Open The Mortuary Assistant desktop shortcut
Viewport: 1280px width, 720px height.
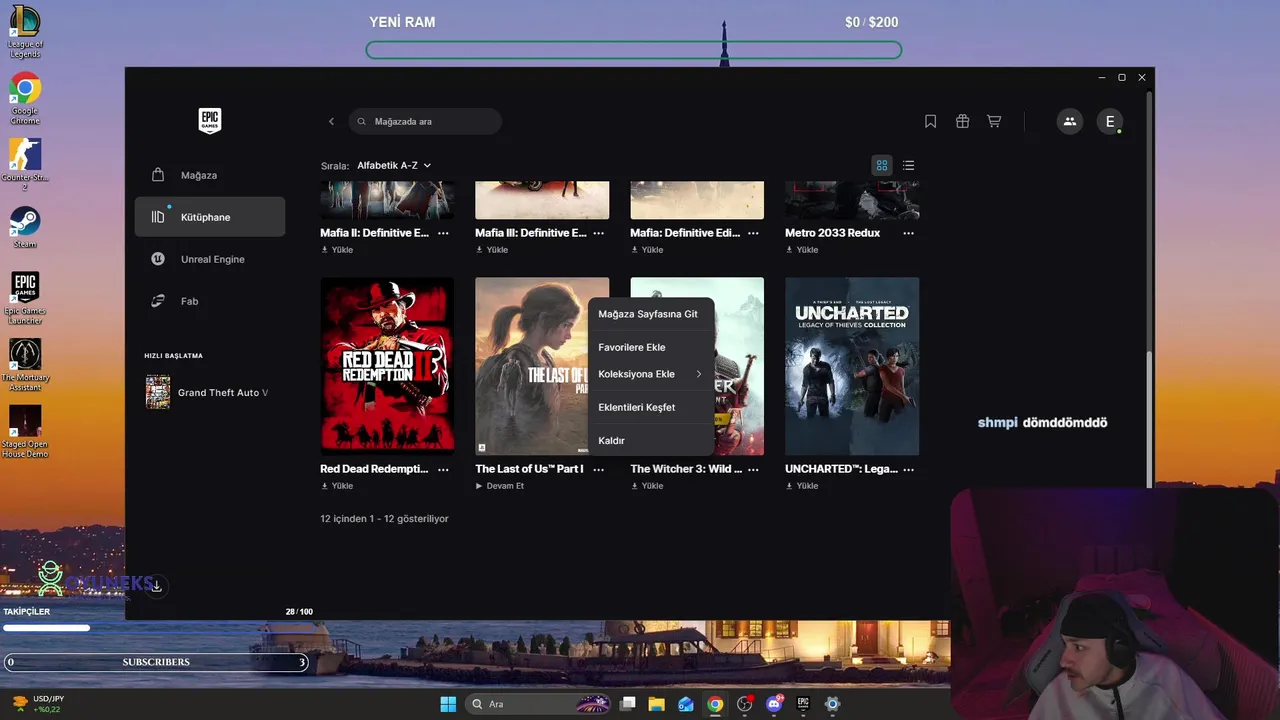[x=25, y=365]
